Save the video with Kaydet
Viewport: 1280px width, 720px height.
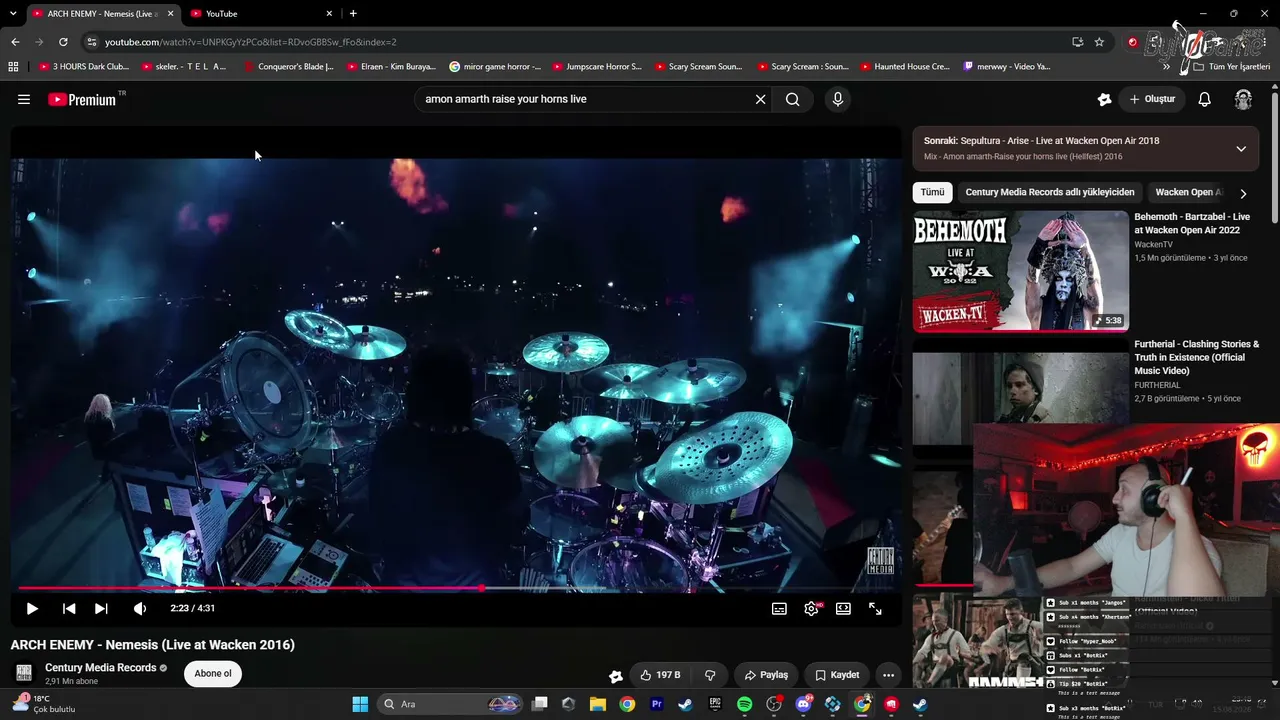[837, 675]
